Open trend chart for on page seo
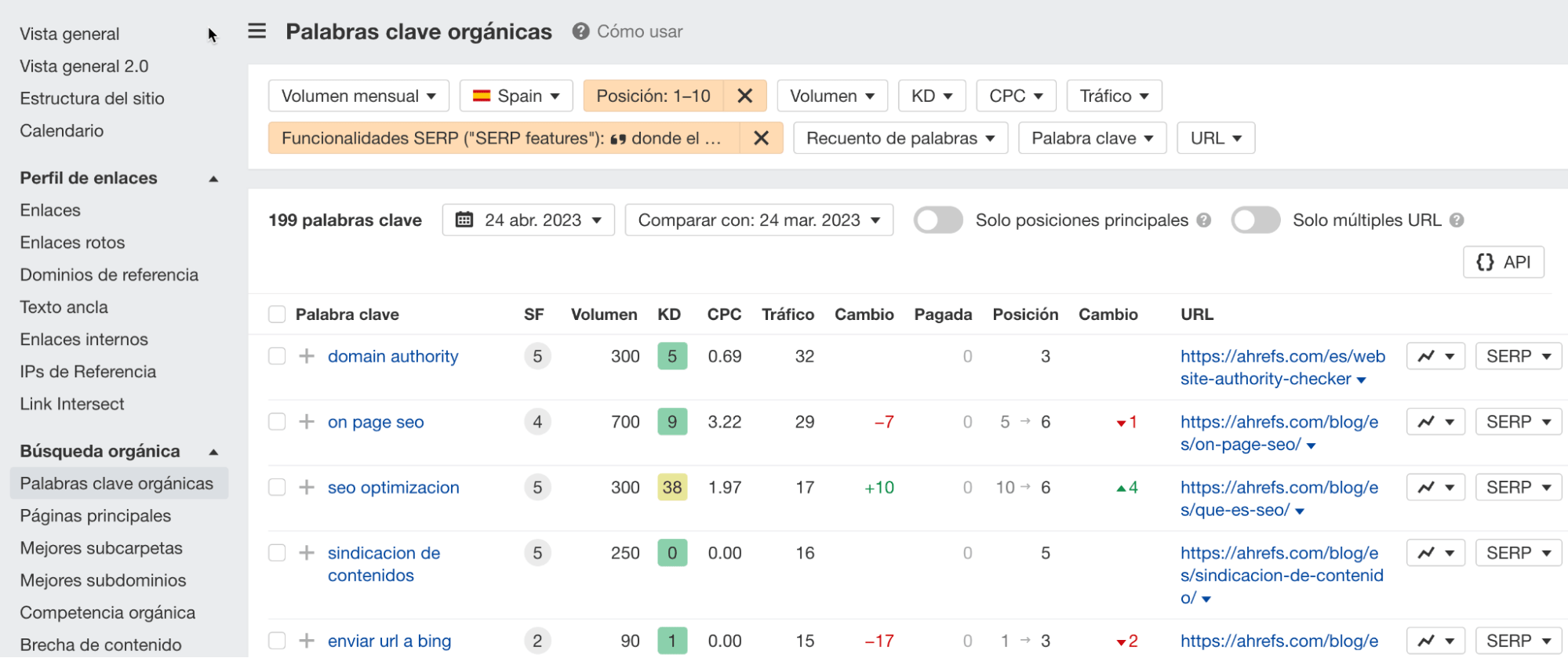1568x658 pixels. 1435,422
